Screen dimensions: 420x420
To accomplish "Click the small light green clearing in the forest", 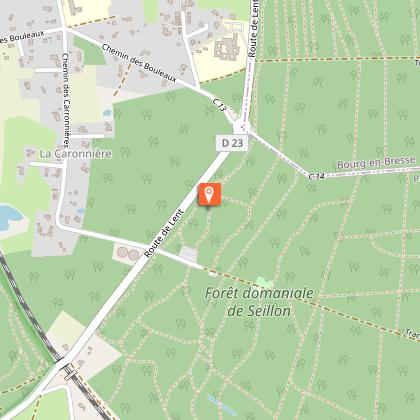I will point(265,282).
